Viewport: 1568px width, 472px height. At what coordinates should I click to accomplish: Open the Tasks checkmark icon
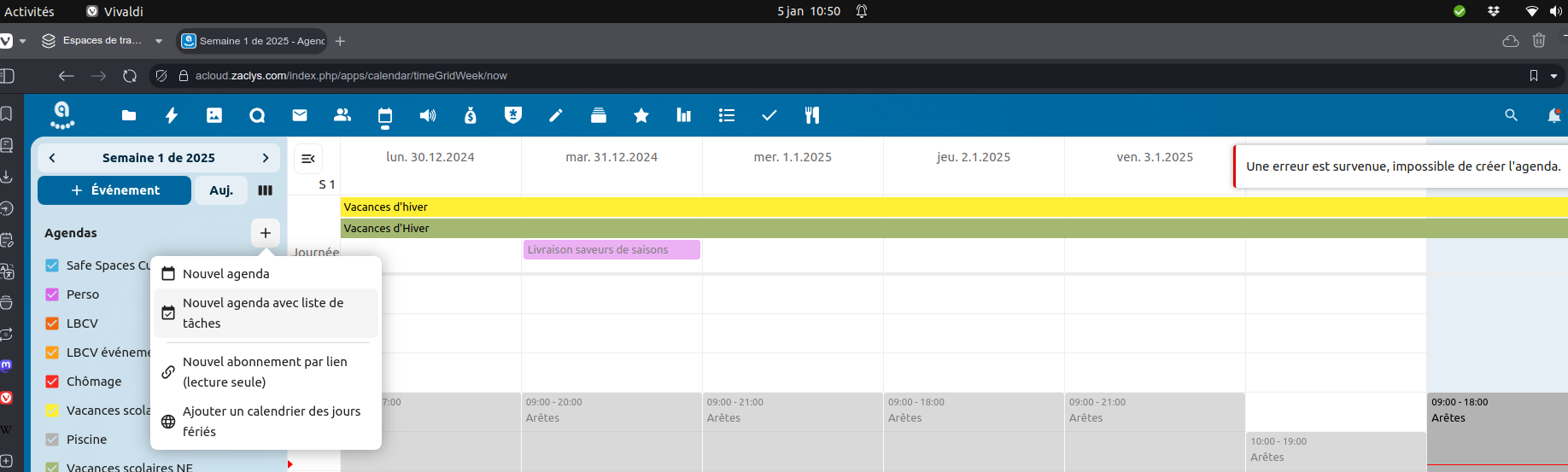pyautogui.click(x=769, y=115)
